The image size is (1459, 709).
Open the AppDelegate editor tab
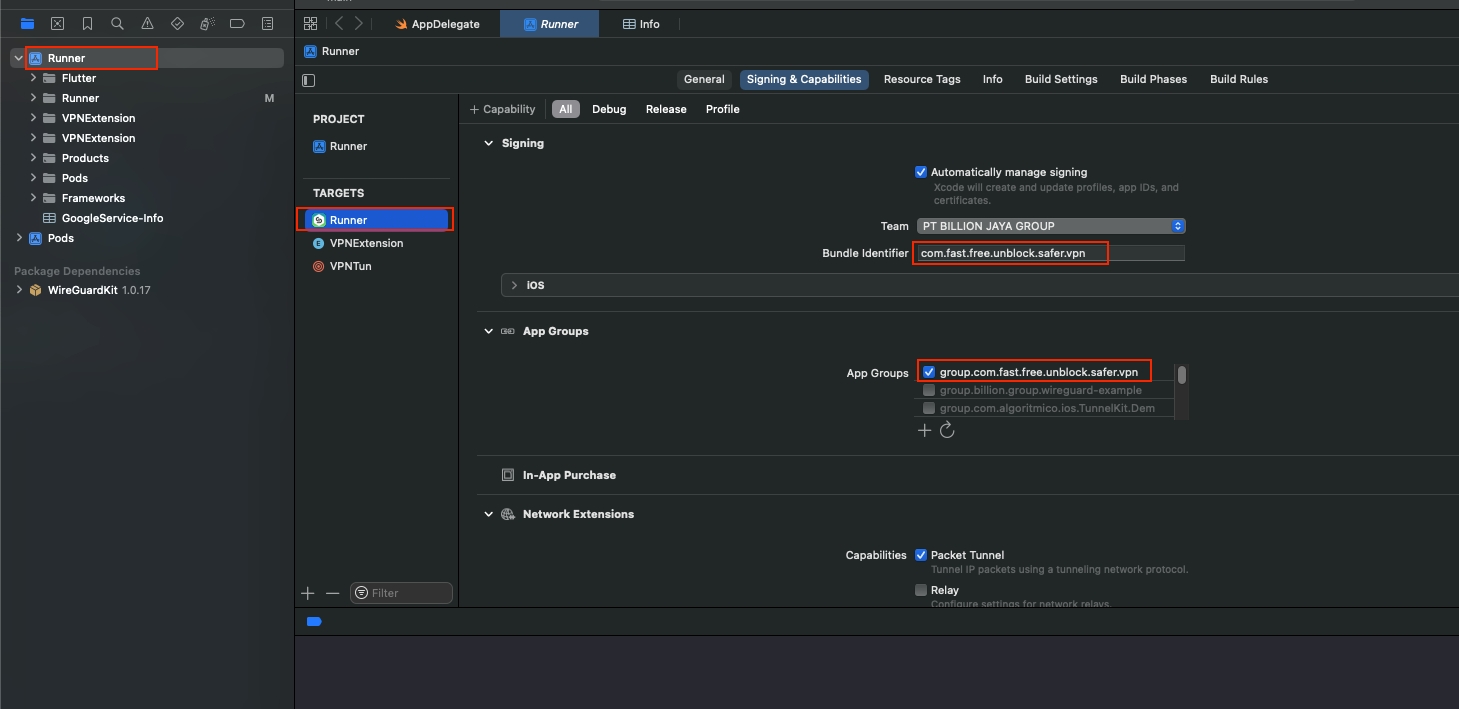pos(436,24)
